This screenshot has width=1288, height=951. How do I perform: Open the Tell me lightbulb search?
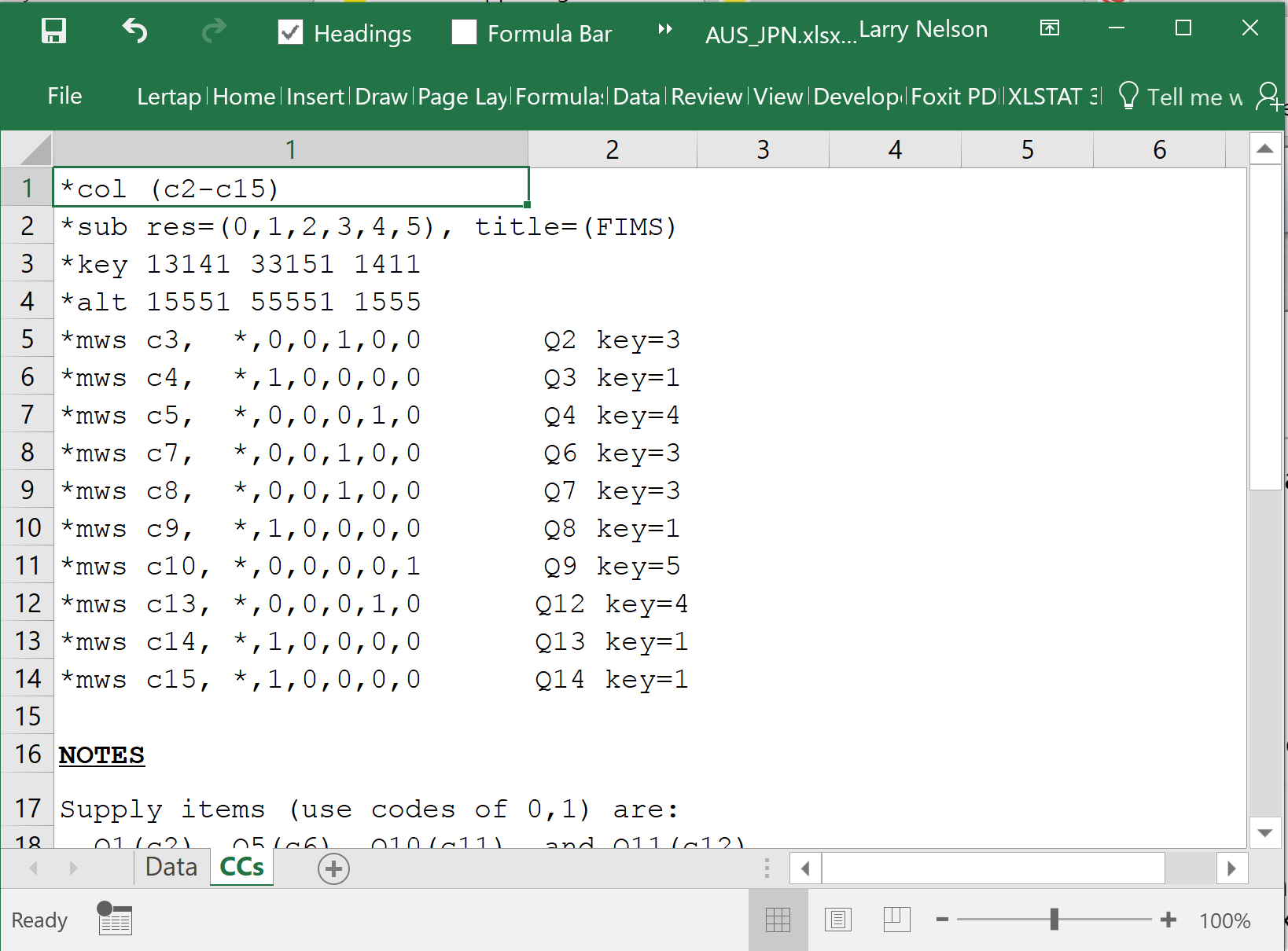(1128, 97)
